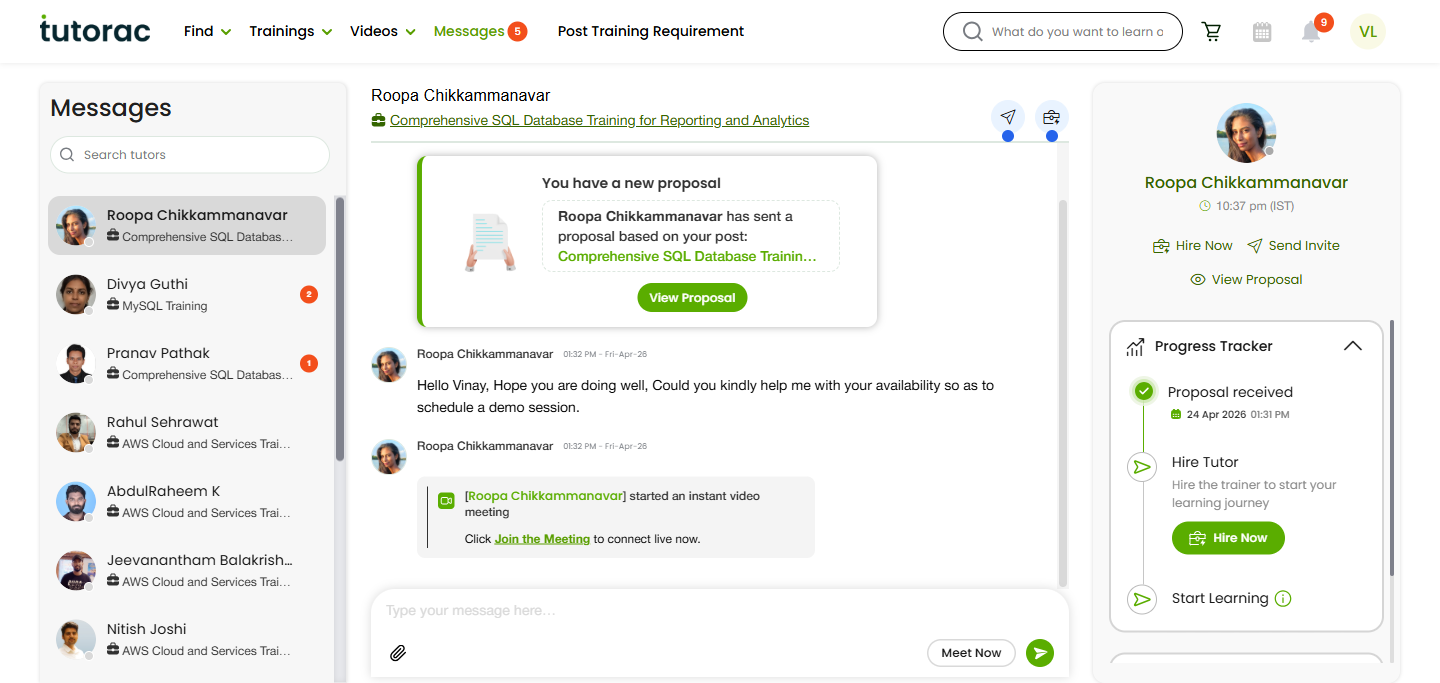Click Divya Guthi's avatar in message list

pos(76,295)
